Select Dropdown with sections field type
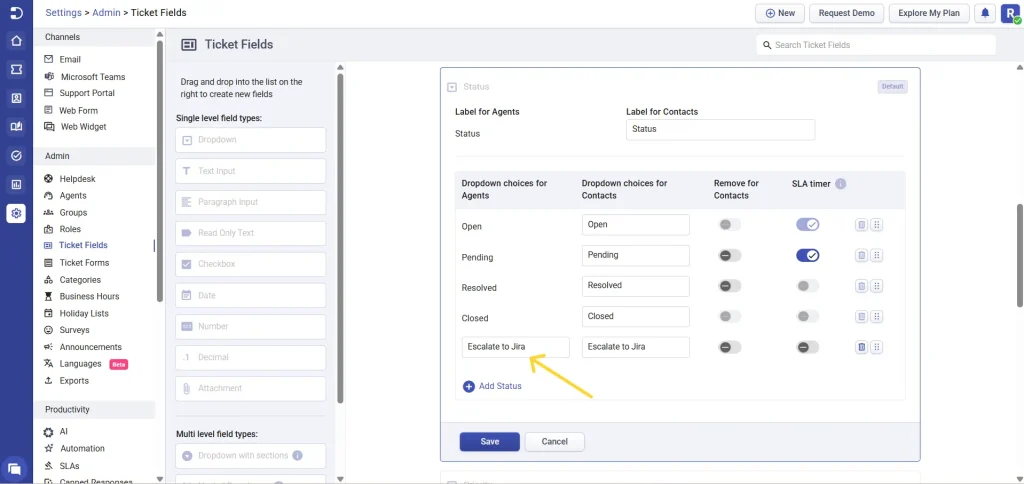This screenshot has width=1024, height=484. point(251,455)
